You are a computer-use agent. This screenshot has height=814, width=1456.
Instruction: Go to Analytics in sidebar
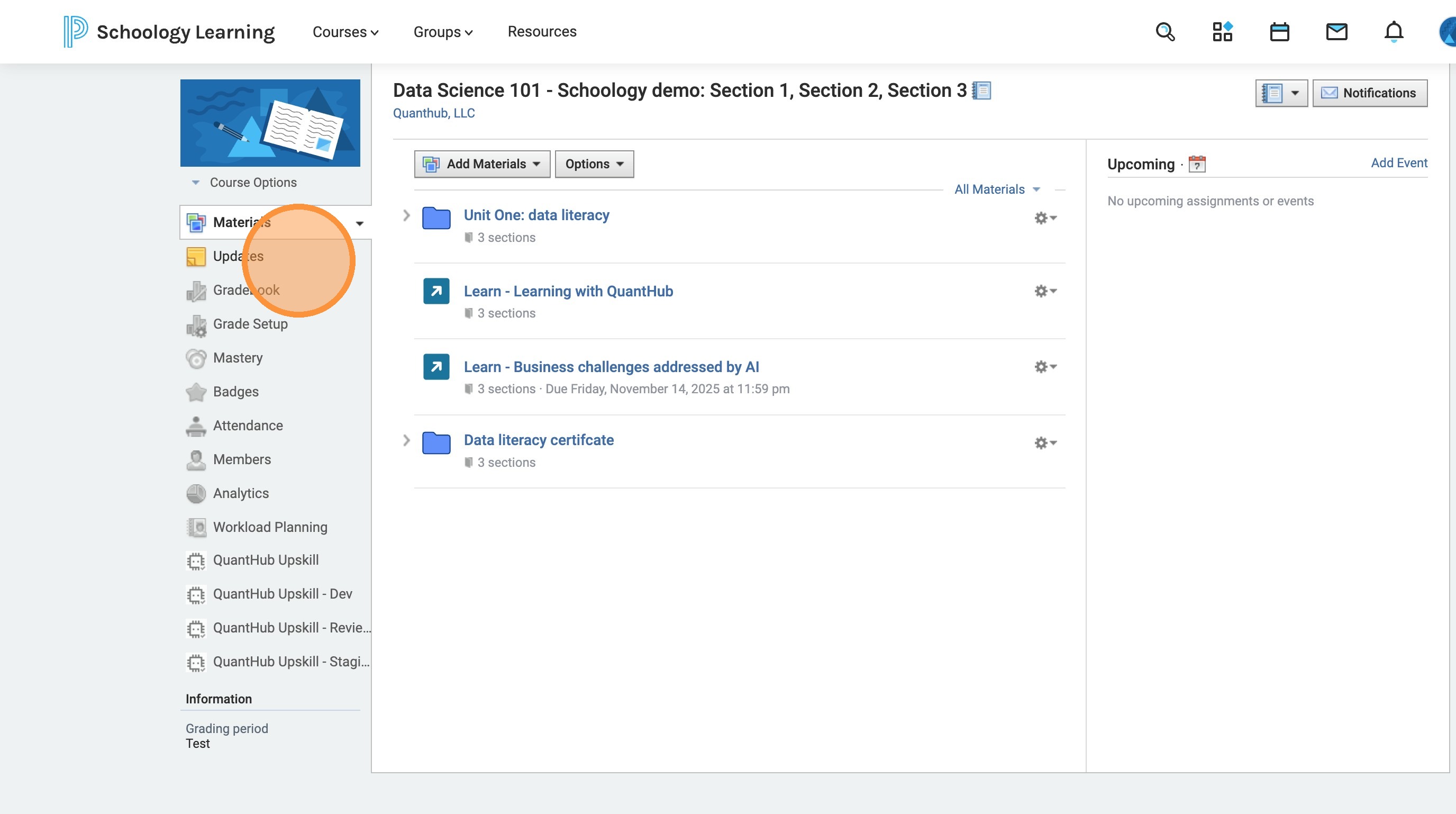[x=241, y=493]
